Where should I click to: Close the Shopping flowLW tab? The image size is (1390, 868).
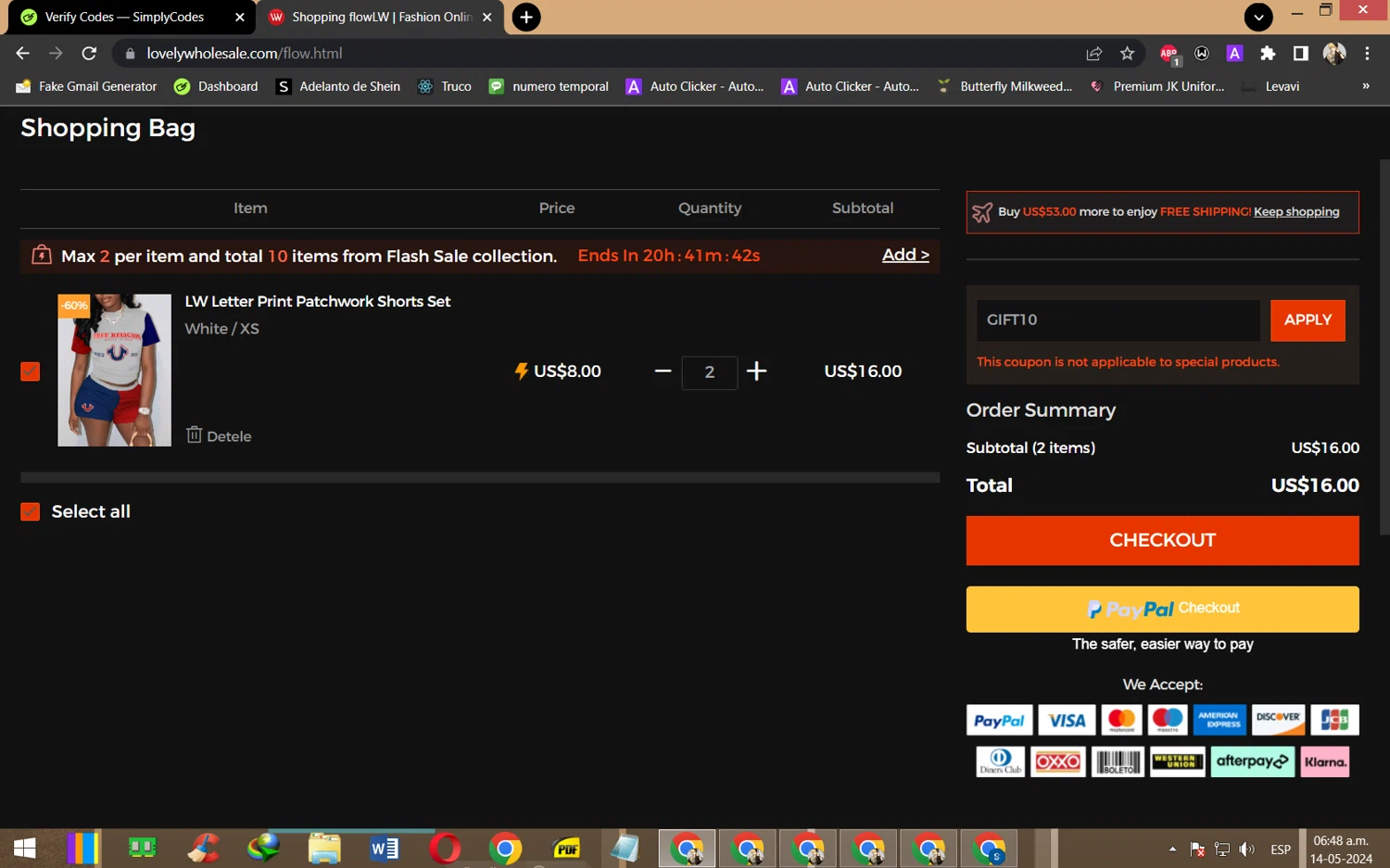pos(487,17)
